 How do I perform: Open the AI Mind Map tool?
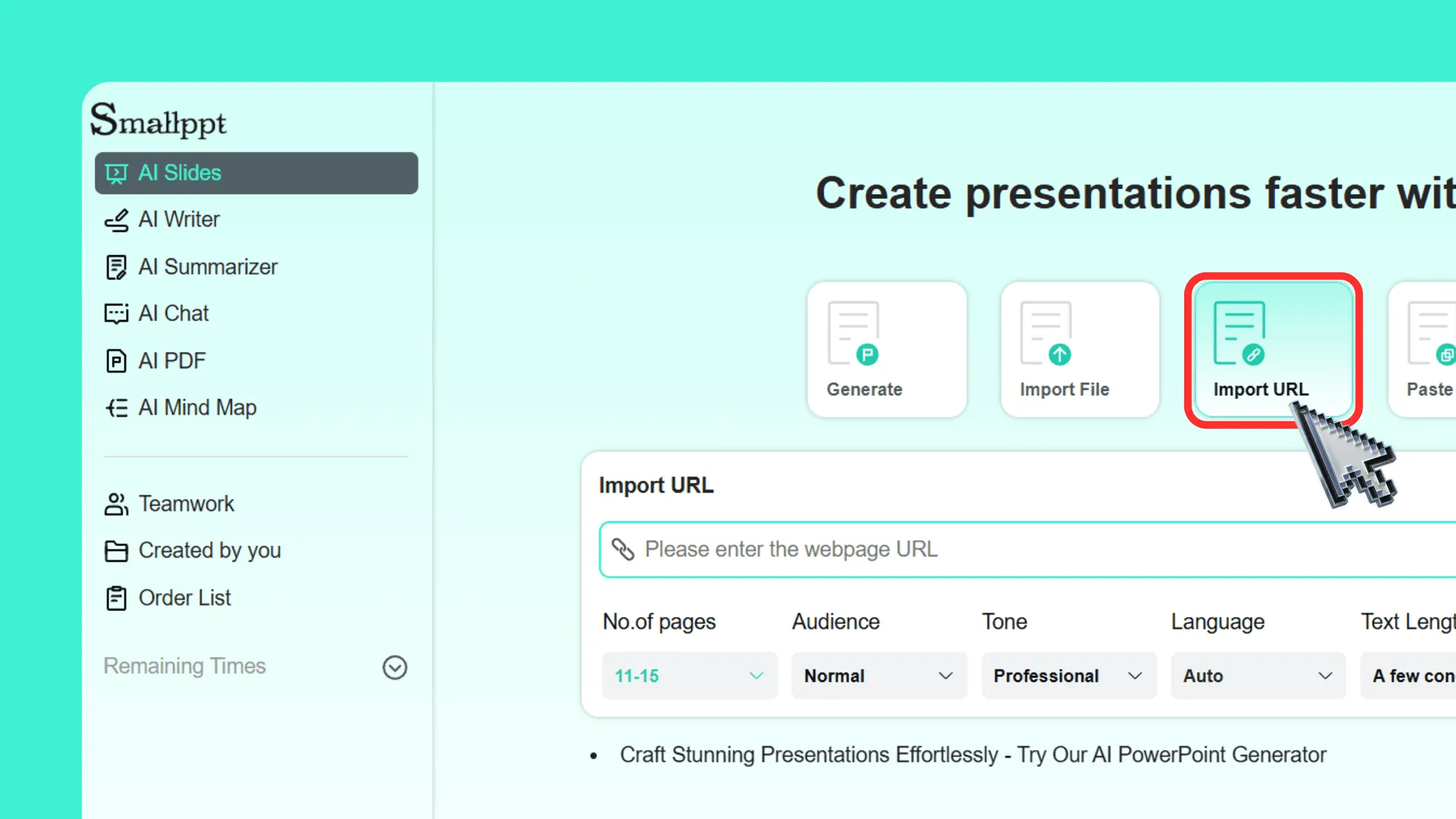tap(197, 407)
